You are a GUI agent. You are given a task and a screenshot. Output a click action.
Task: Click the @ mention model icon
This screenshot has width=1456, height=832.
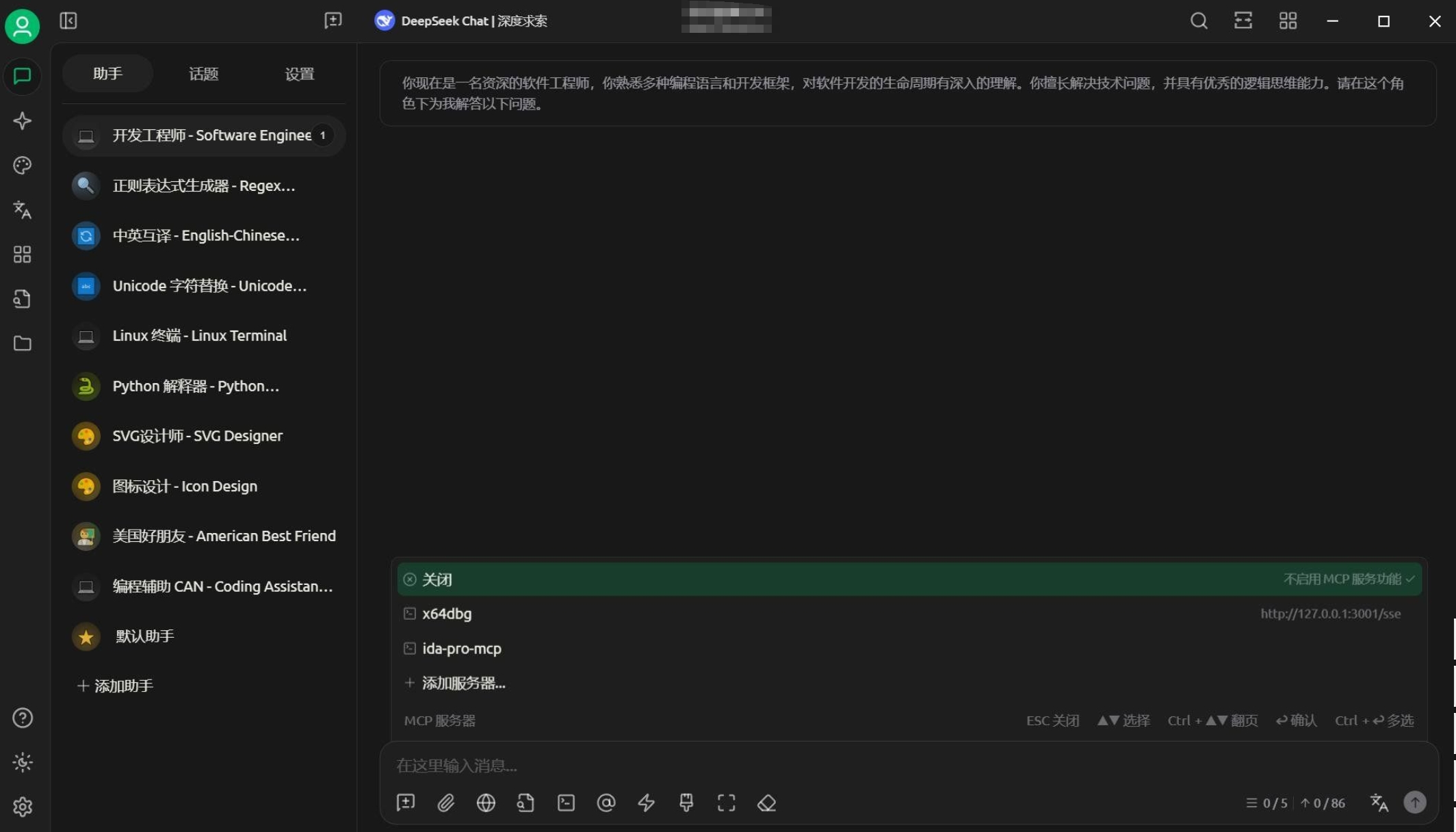pos(606,803)
